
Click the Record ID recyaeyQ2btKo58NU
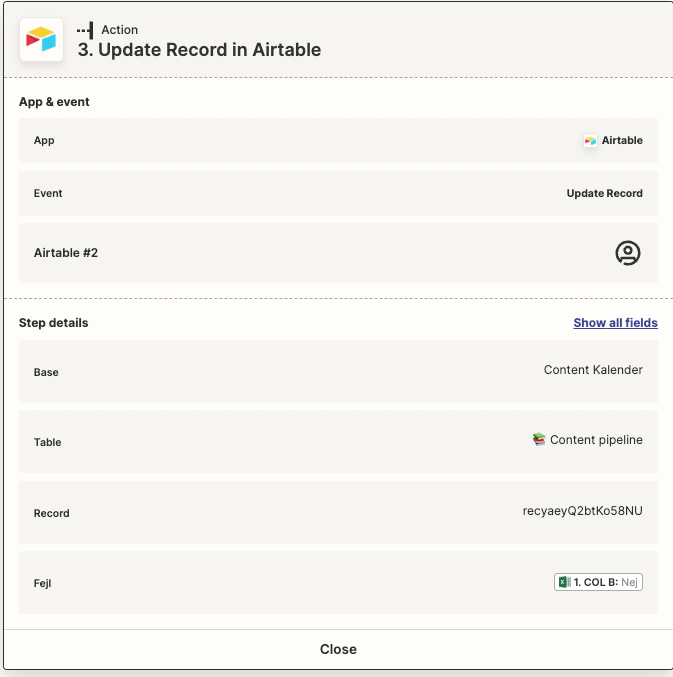pos(582,511)
